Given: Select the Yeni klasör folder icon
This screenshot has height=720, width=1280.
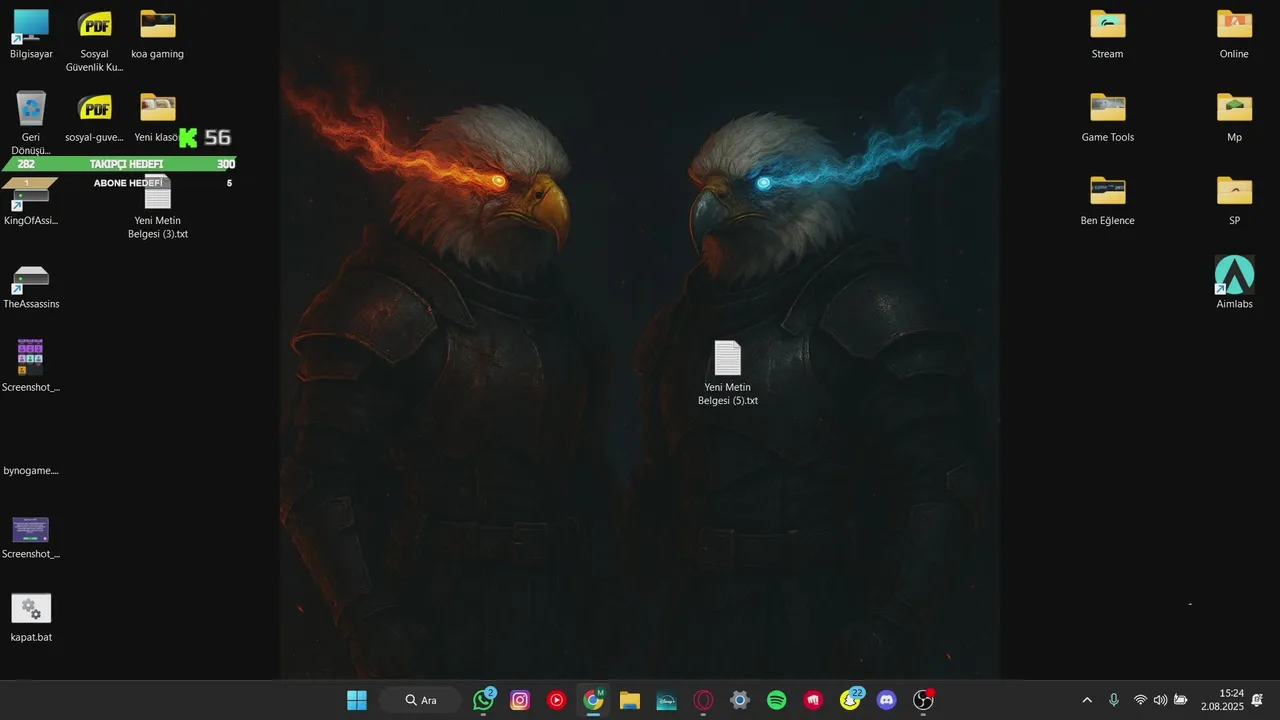Looking at the screenshot, I should (x=157, y=107).
